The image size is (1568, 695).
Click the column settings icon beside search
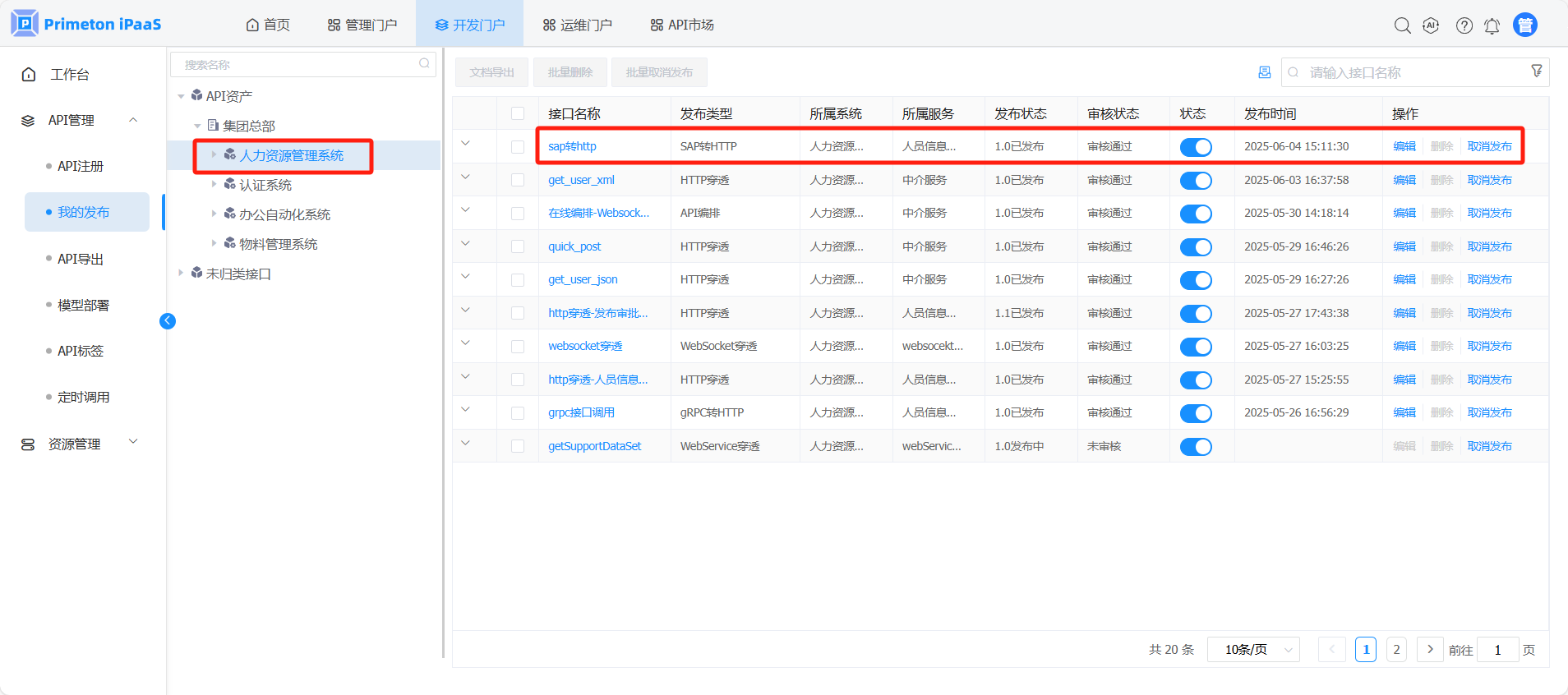click(x=1264, y=72)
